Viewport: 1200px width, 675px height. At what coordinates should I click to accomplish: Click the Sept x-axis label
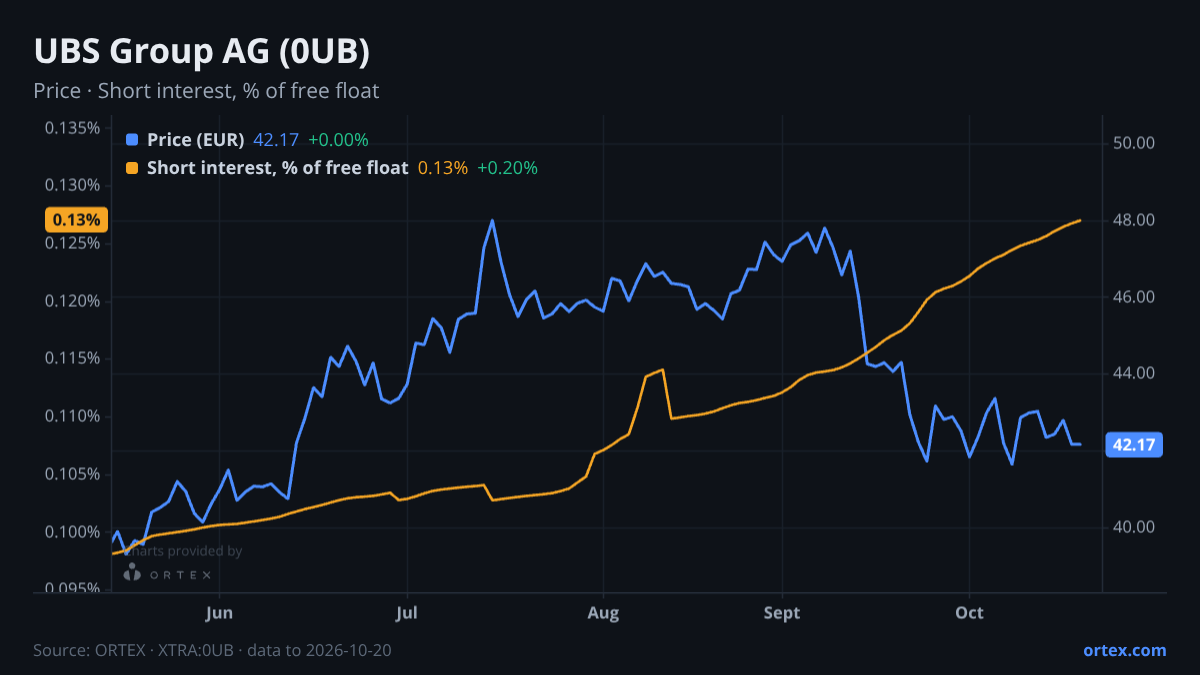(x=782, y=612)
